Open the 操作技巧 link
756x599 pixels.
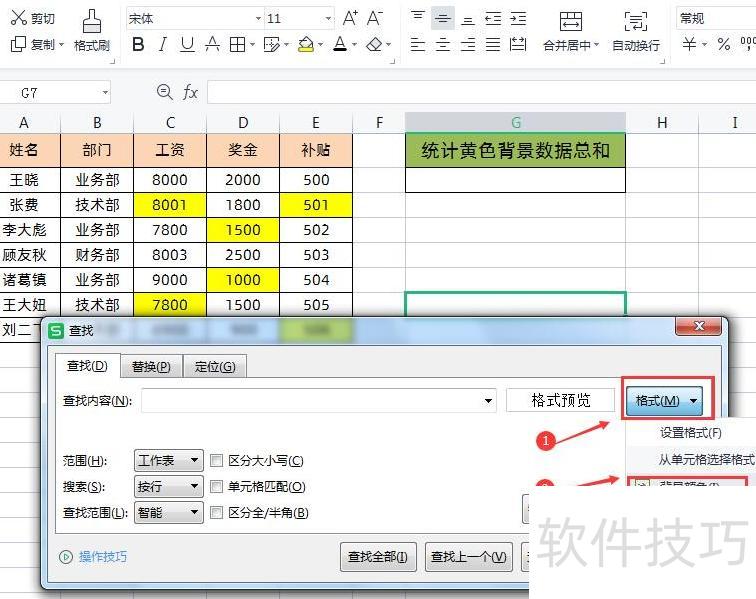(x=102, y=557)
